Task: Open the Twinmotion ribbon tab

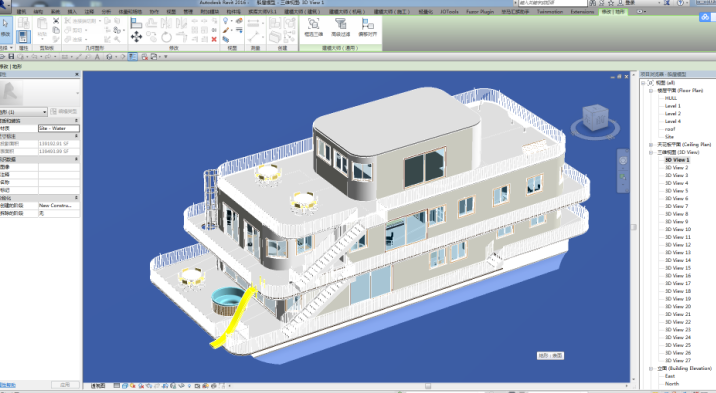Action: click(x=550, y=11)
